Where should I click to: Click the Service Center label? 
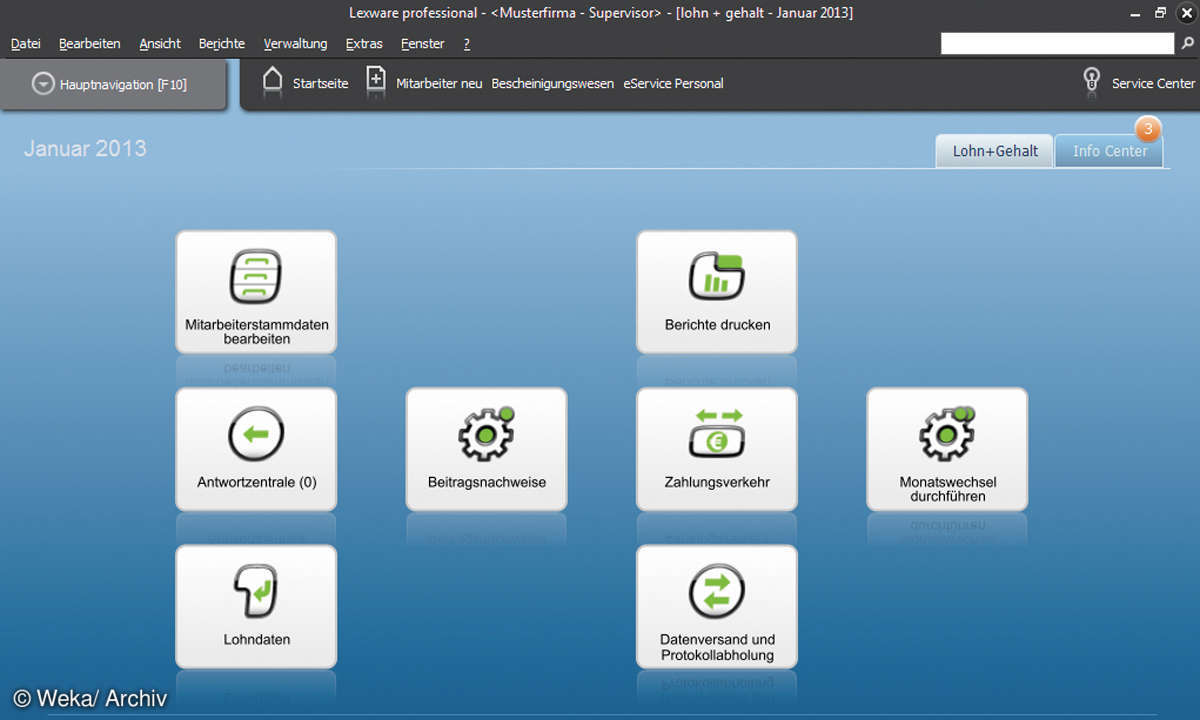1153,84
